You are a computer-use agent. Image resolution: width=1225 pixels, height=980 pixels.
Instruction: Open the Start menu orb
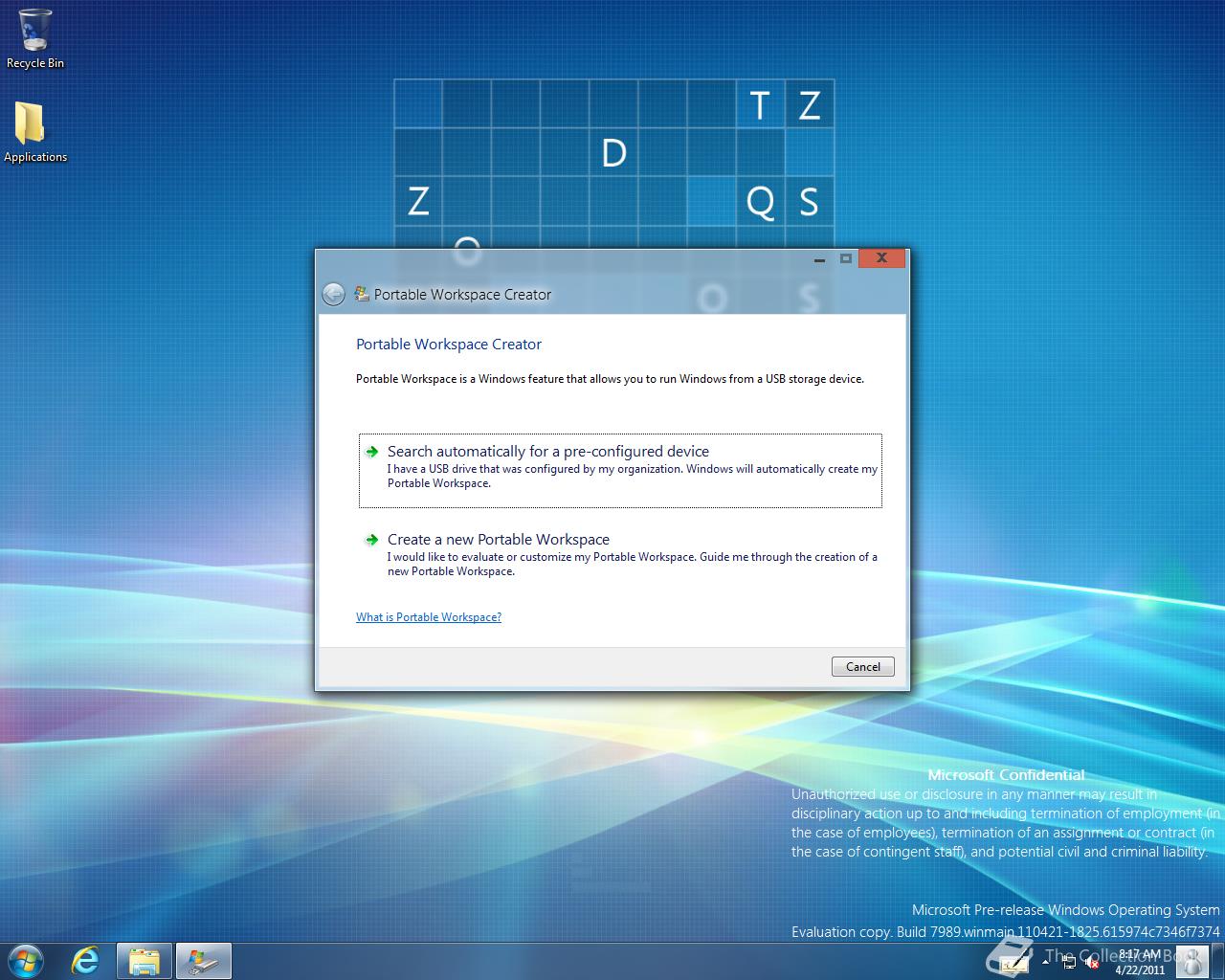pos(25,961)
